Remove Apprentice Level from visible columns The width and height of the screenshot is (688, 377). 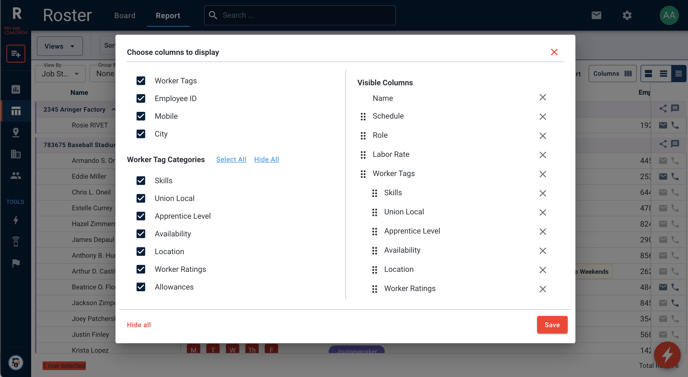click(x=542, y=232)
